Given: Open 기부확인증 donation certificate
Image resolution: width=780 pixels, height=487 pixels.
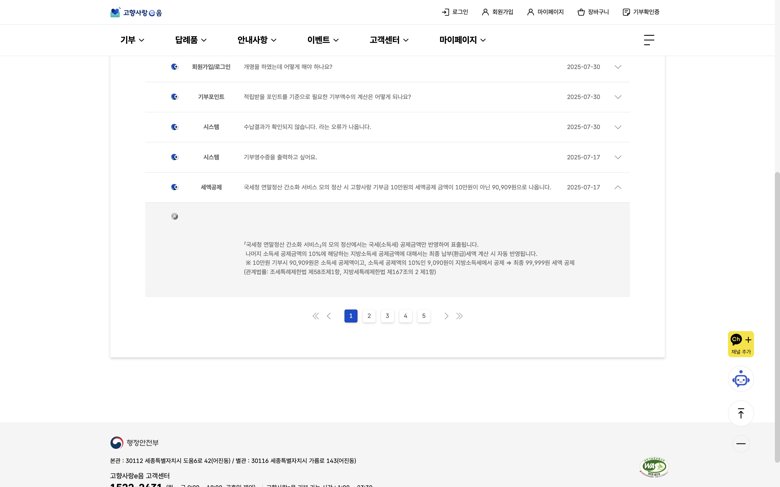Looking at the screenshot, I should coord(641,12).
